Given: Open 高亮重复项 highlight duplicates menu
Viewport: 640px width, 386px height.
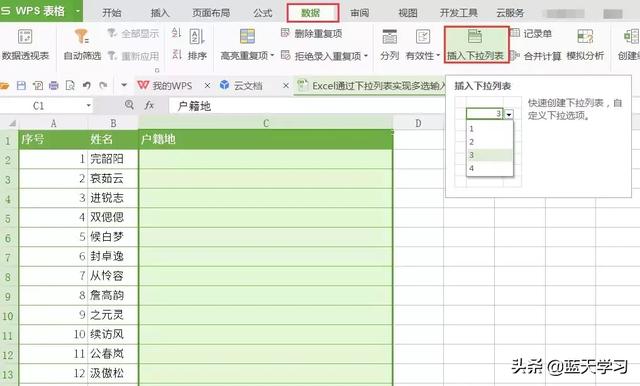Looking at the screenshot, I should 247,44.
